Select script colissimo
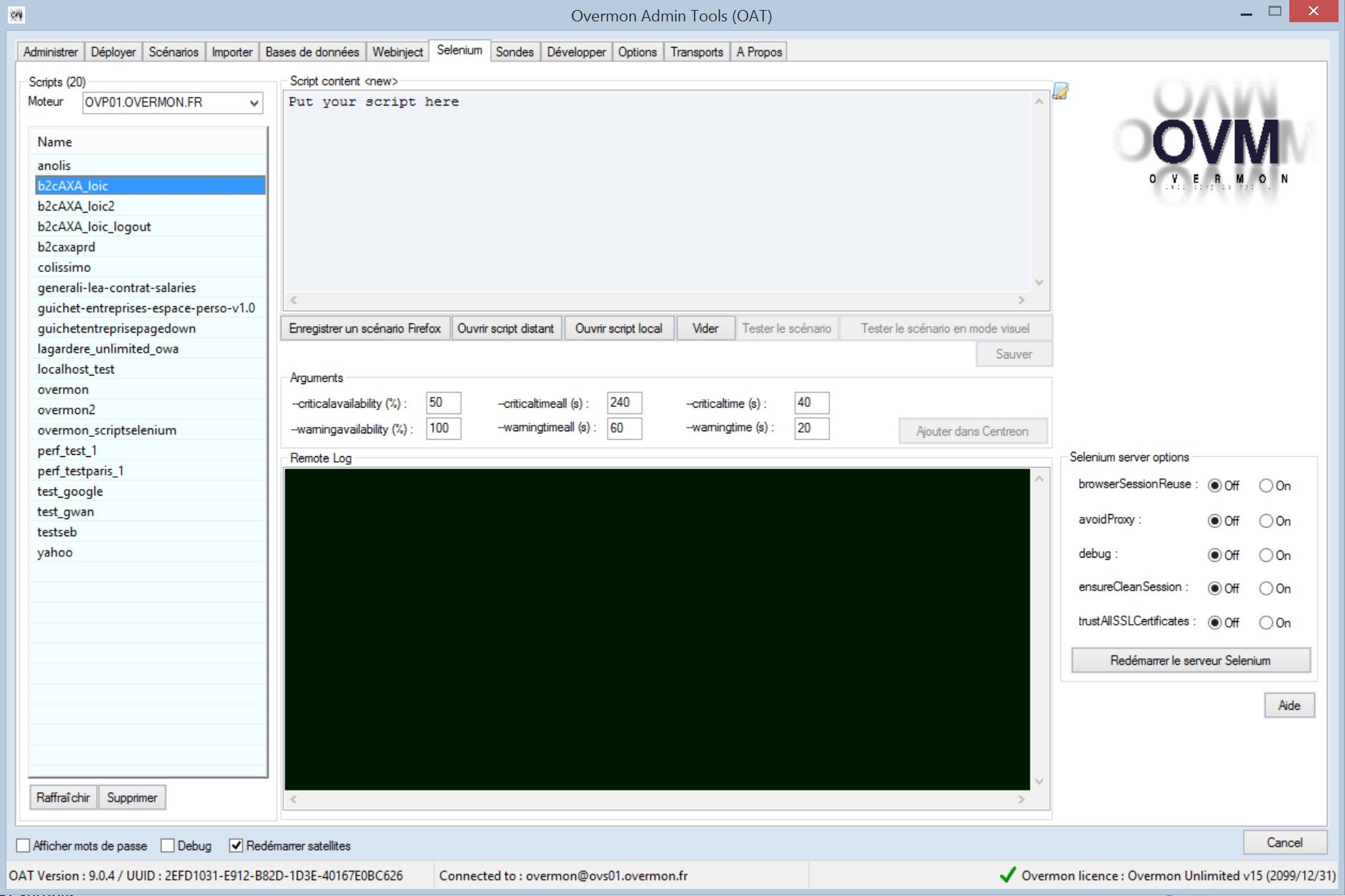This screenshot has height=896, width=1345. pyautogui.click(x=150, y=267)
